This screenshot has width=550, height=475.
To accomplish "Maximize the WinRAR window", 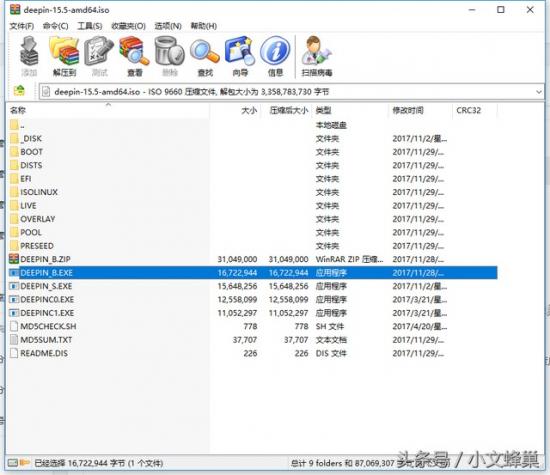I will 501,9.
